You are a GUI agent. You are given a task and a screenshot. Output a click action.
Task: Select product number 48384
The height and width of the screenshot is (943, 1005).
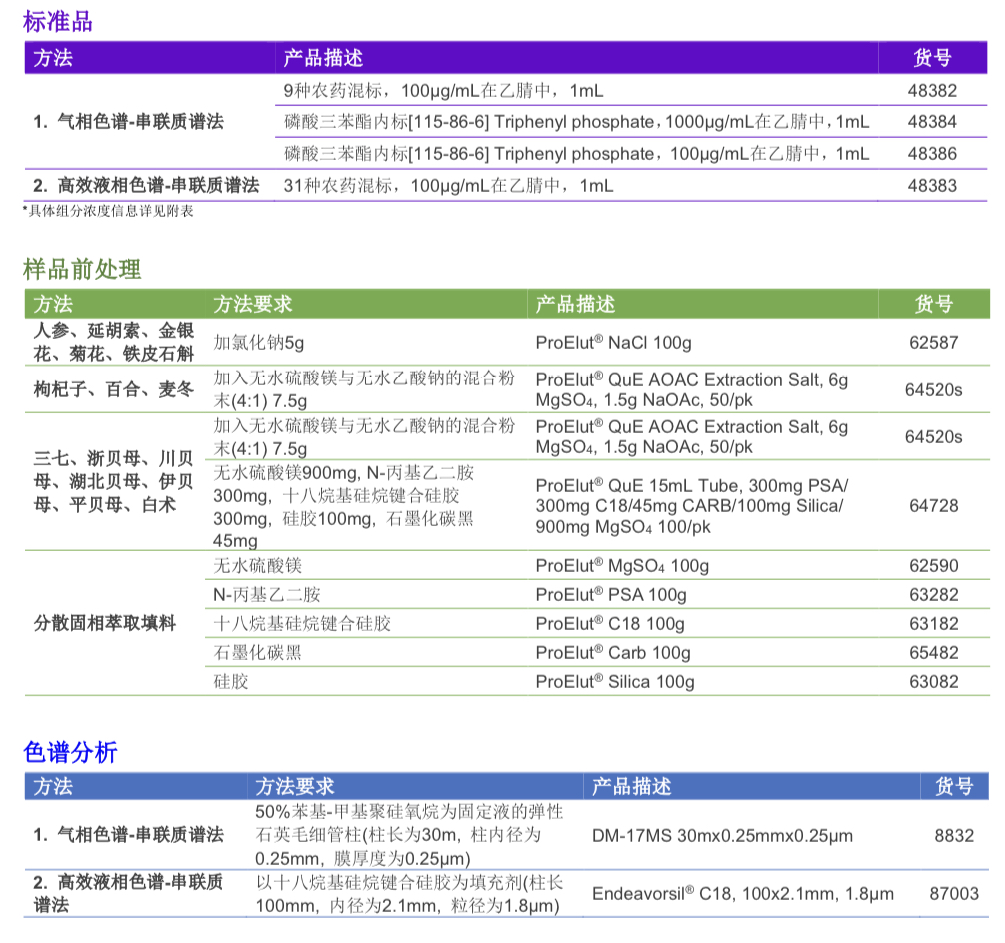point(932,122)
